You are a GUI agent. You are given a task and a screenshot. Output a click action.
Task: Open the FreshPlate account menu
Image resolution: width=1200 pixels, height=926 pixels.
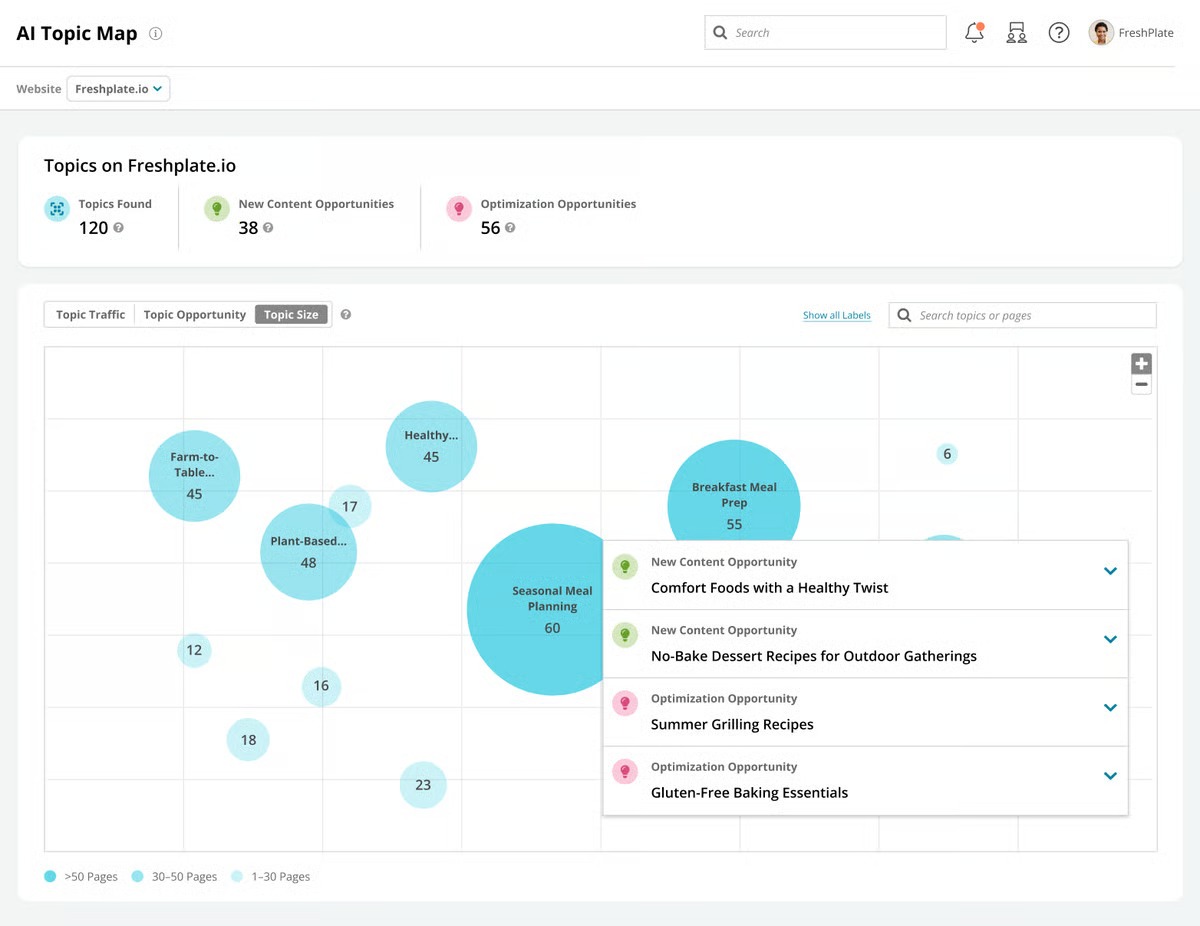pos(1131,32)
